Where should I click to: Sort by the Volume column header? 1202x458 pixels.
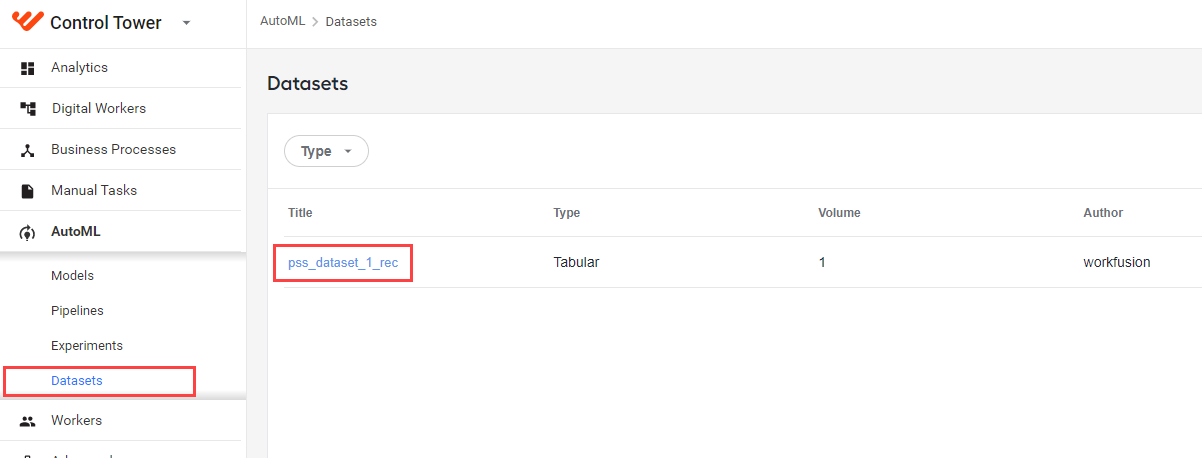tap(839, 213)
